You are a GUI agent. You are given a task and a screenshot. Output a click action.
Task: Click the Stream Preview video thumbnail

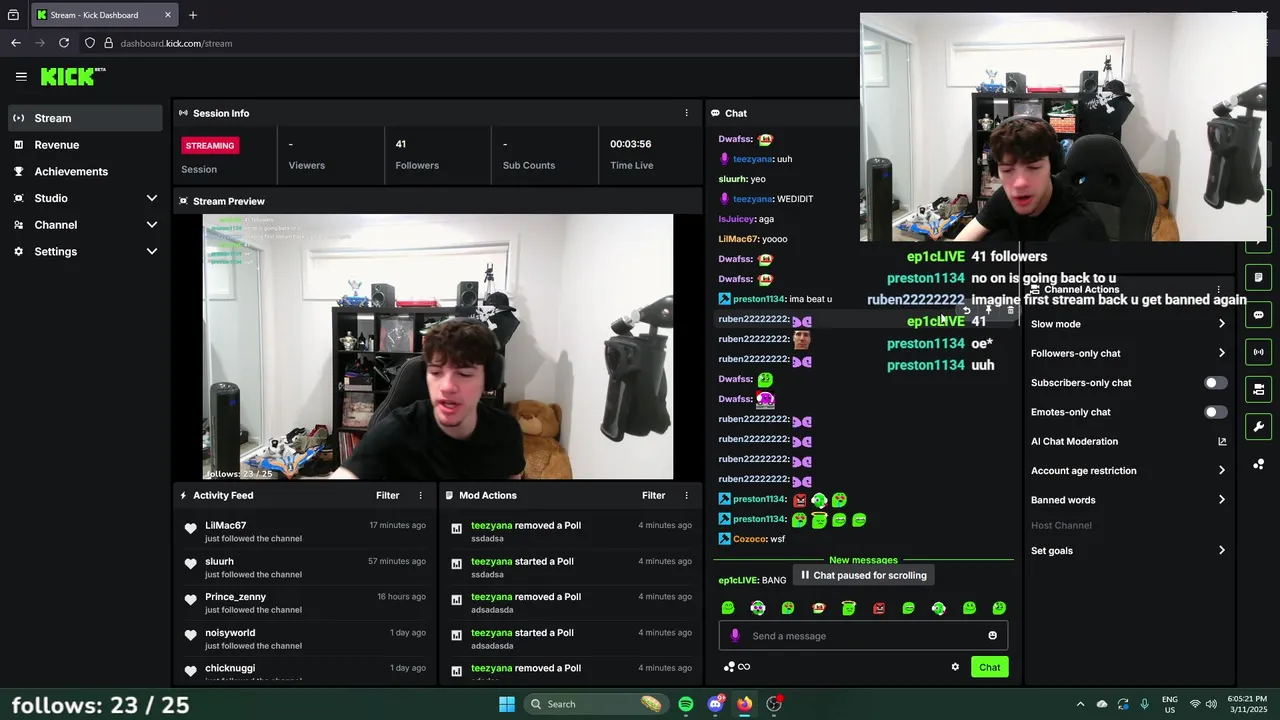tap(438, 347)
